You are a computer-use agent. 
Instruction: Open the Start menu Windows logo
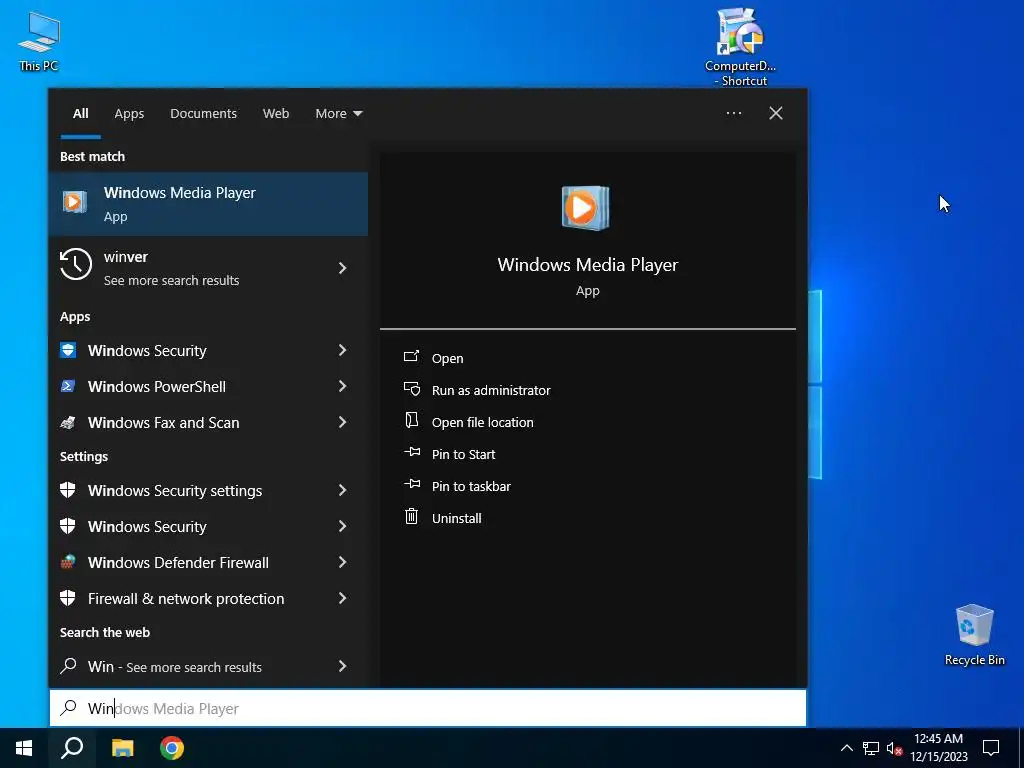pos(24,748)
